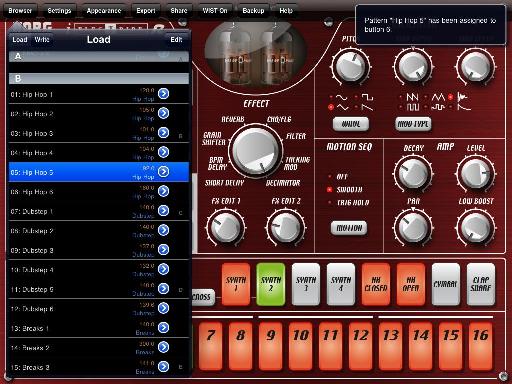Select Hip Hop 3 pattern in list
The width and height of the screenshot is (512, 384).
[99, 133]
